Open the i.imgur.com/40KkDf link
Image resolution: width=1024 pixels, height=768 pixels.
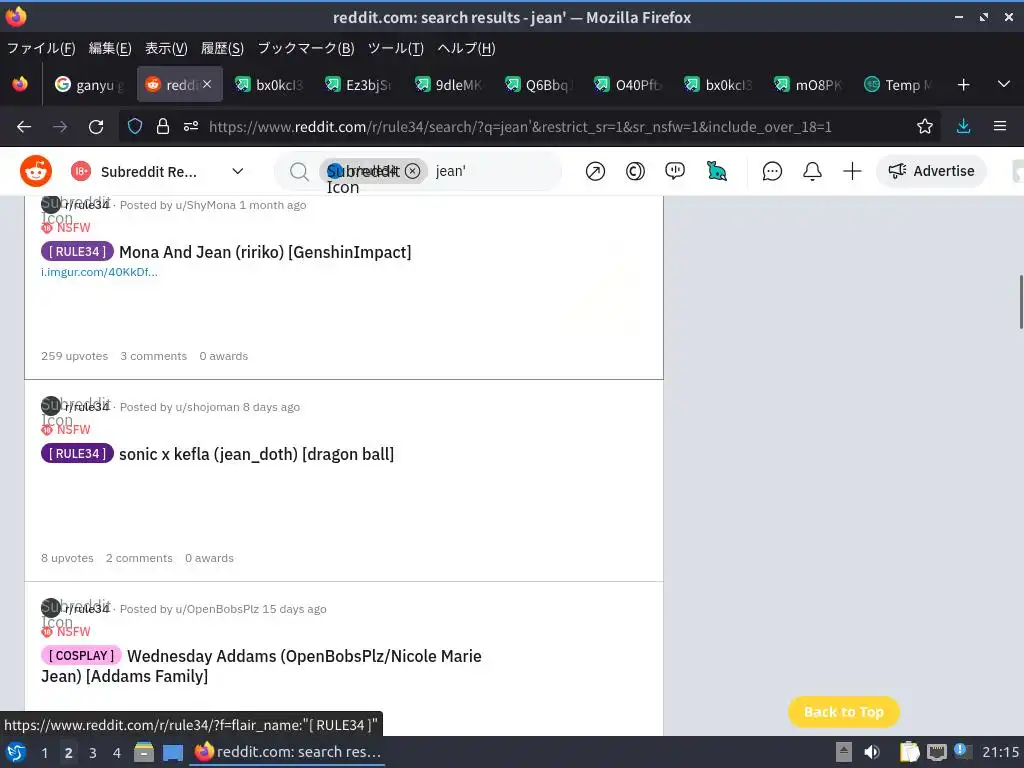[99, 272]
